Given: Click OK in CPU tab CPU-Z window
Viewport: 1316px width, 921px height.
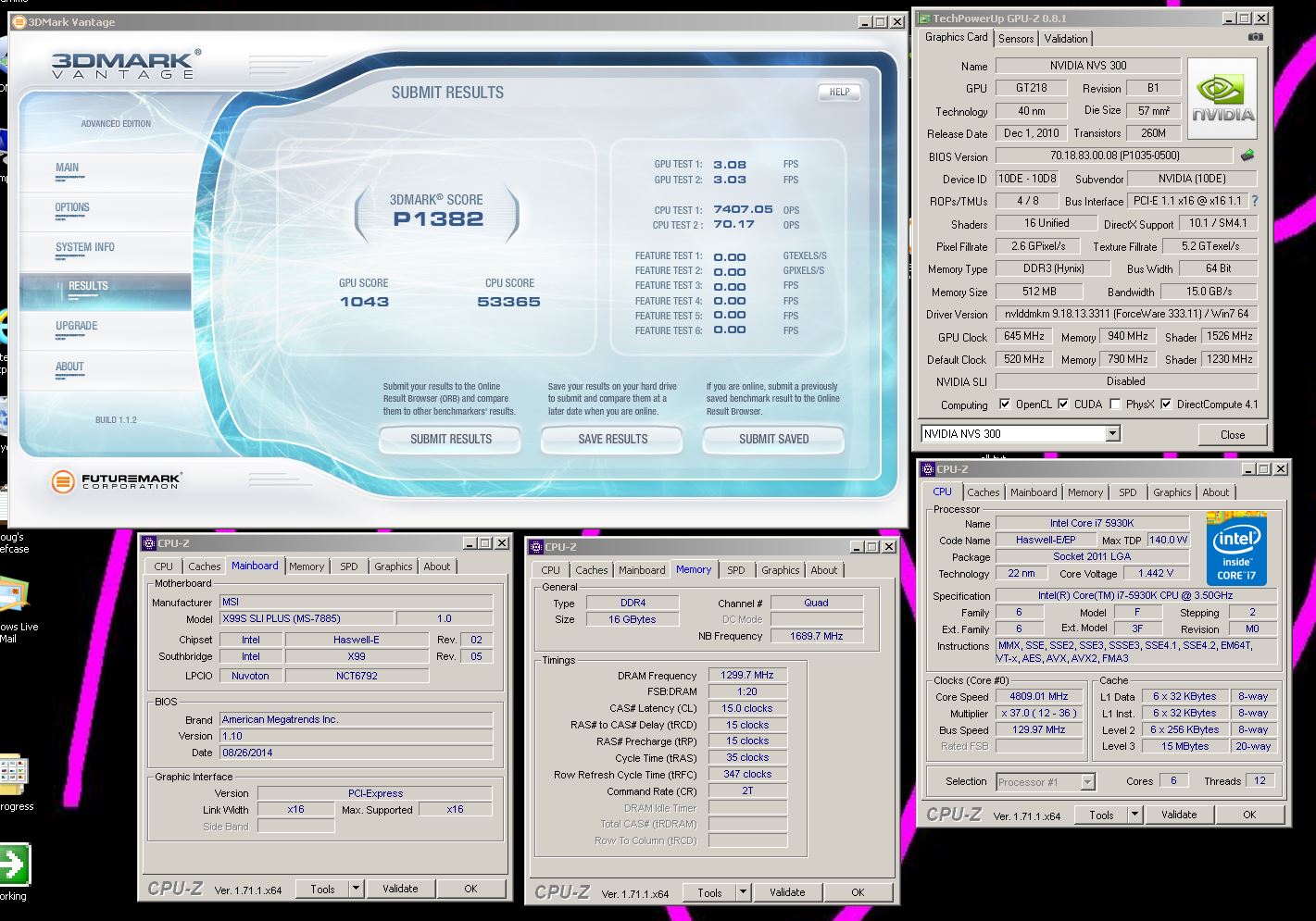Looking at the screenshot, I should [1248, 815].
